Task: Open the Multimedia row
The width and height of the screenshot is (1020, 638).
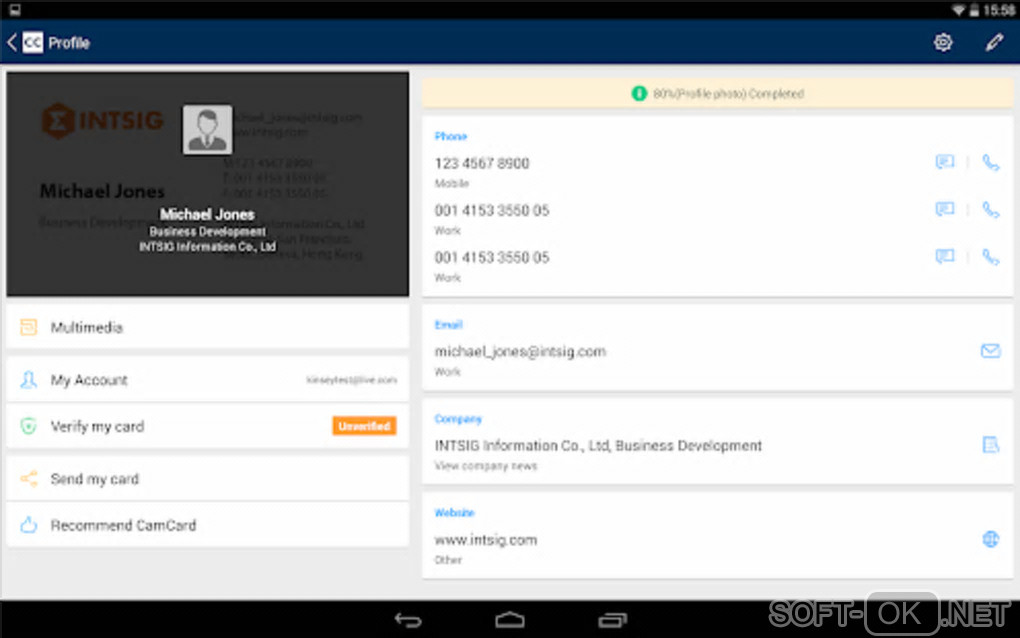Action: [x=208, y=327]
